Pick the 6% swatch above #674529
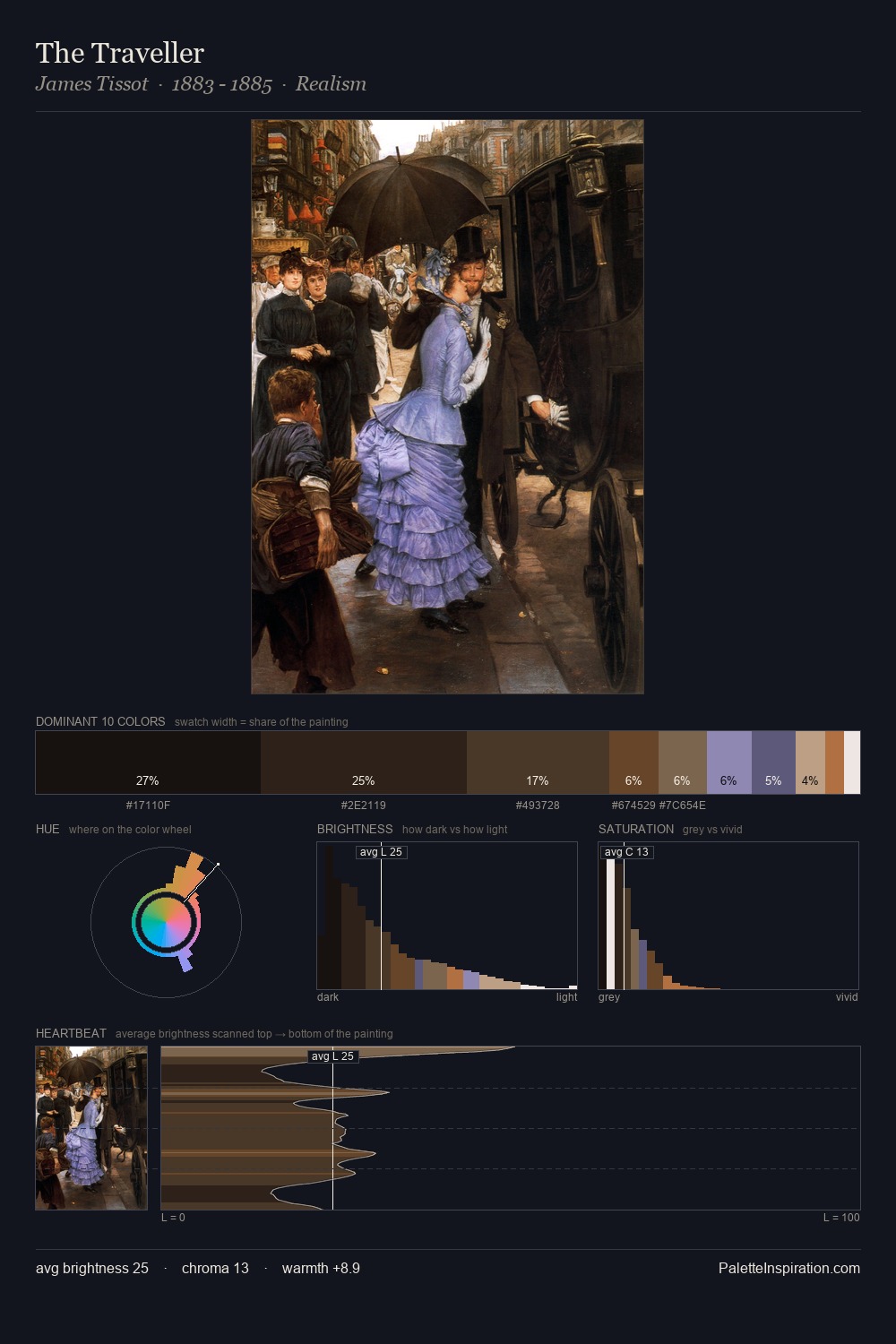The image size is (896, 1344). pyautogui.click(x=633, y=762)
